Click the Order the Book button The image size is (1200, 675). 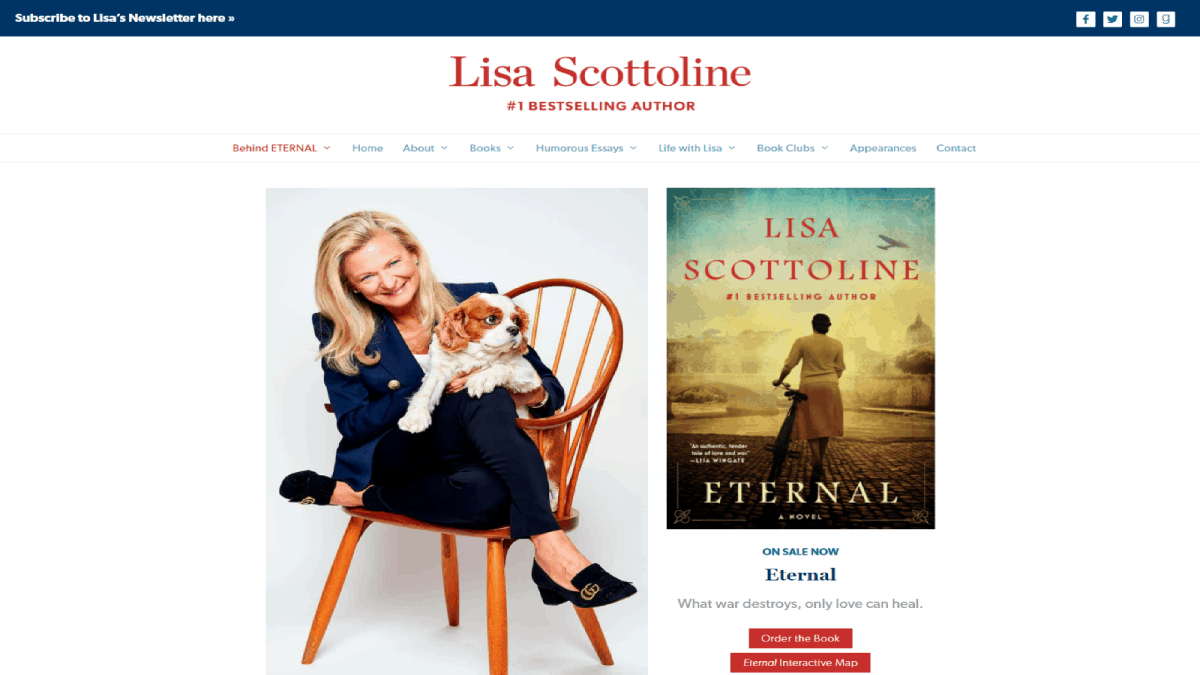800,638
